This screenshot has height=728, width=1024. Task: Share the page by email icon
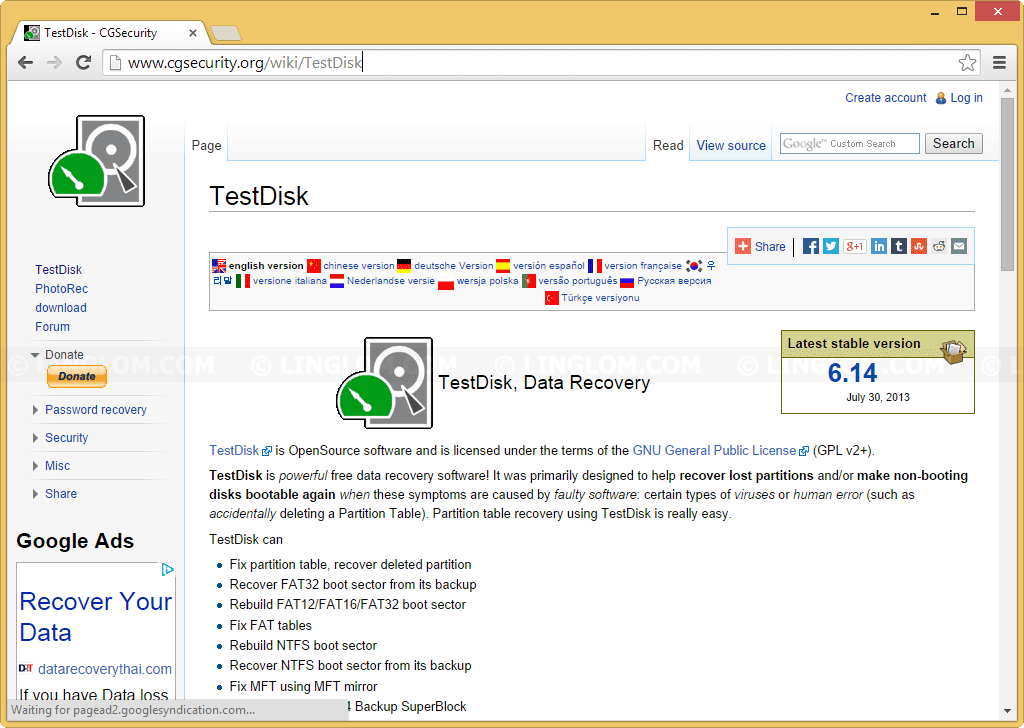(959, 246)
